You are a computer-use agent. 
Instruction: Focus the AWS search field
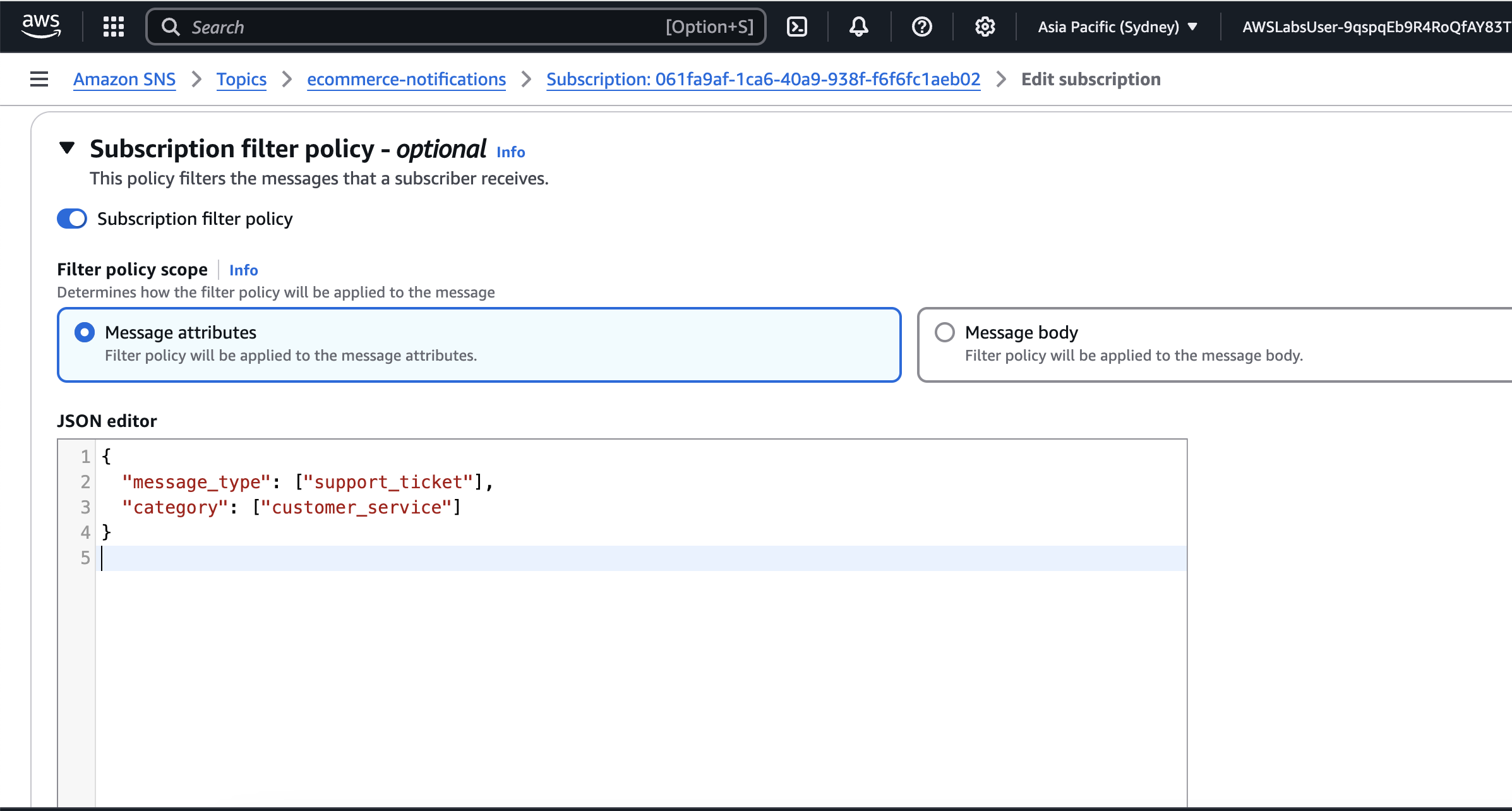455,27
